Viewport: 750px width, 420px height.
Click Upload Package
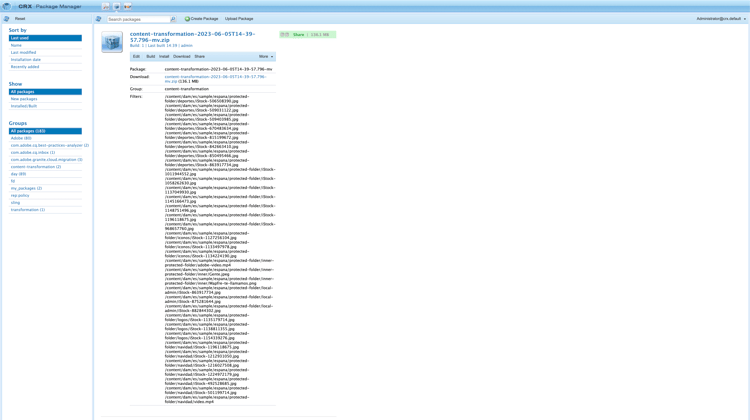click(x=239, y=19)
